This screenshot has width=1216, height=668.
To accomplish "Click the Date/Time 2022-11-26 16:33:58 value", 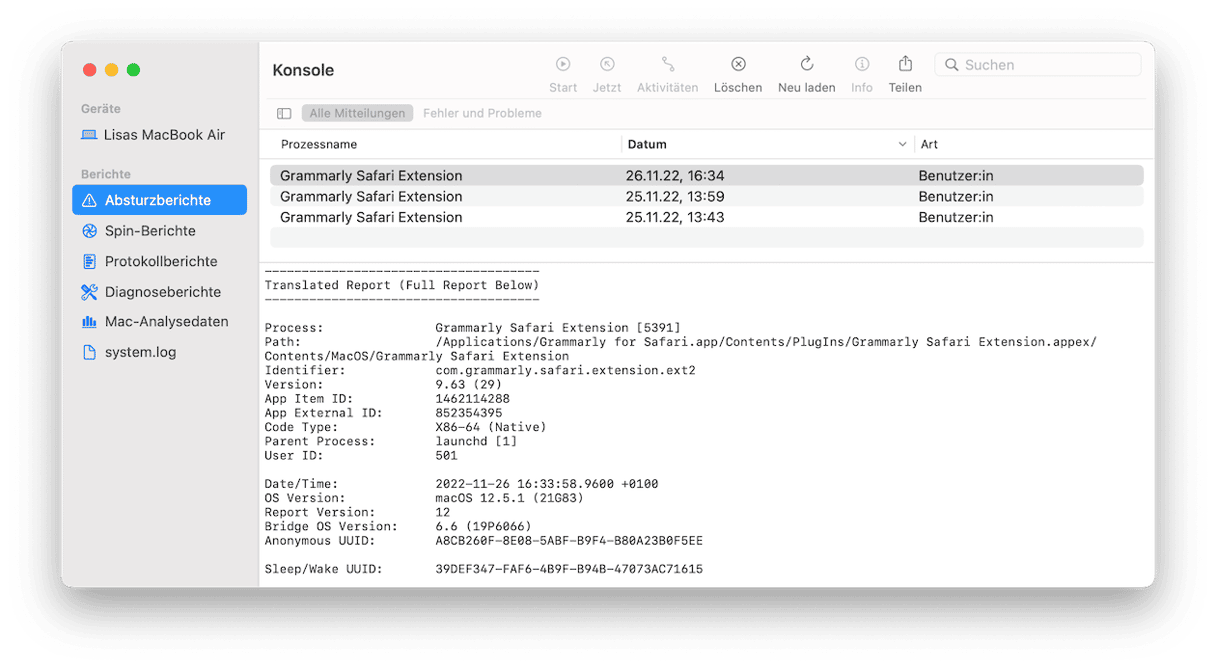I will pos(547,484).
